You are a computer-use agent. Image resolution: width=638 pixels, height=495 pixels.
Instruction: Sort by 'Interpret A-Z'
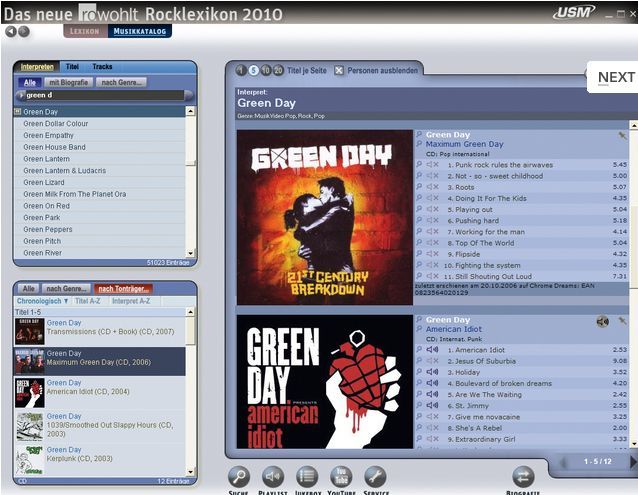click(131, 301)
